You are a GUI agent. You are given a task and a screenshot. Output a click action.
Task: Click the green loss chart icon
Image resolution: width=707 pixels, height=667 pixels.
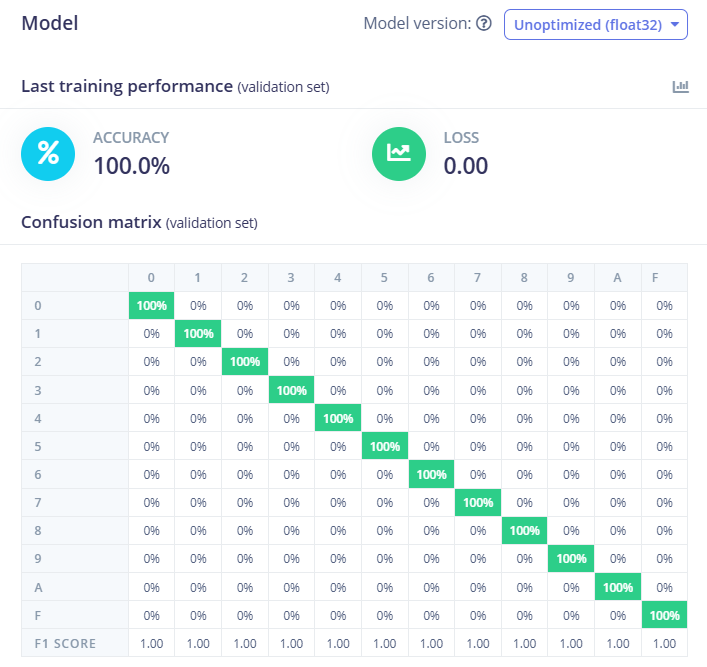[399, 153]
